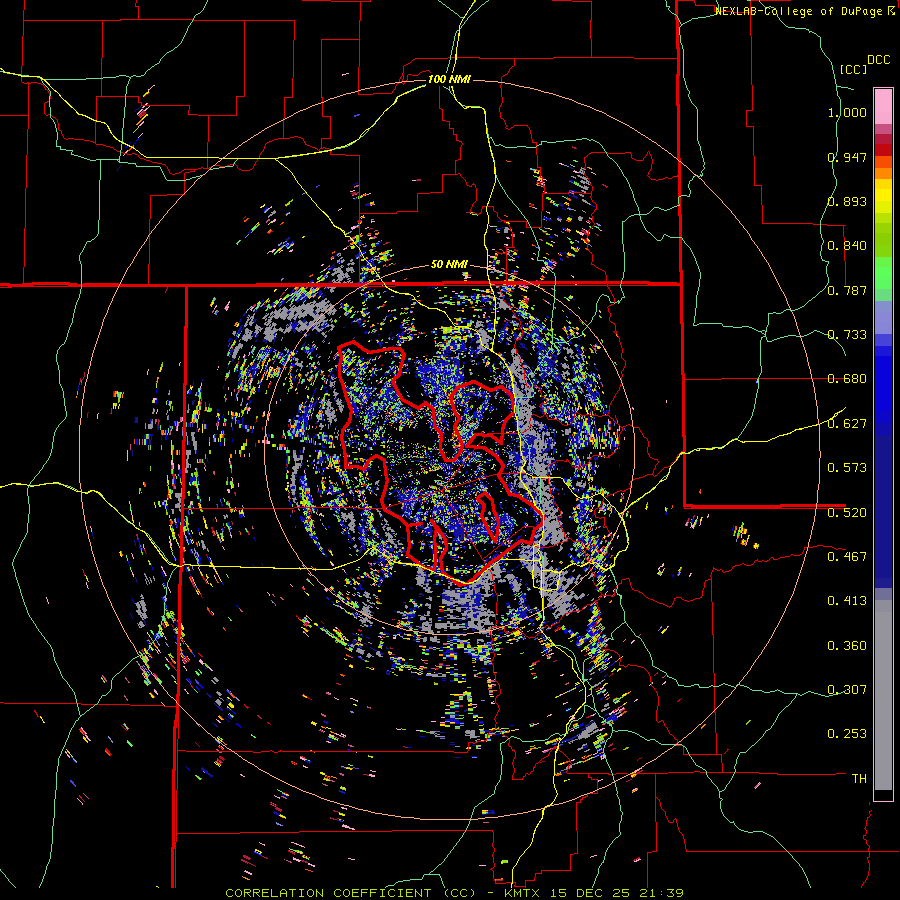Click the 0.733 value on the color scale
The width and height of the screenshot is (900, 900).
point(847,335)
